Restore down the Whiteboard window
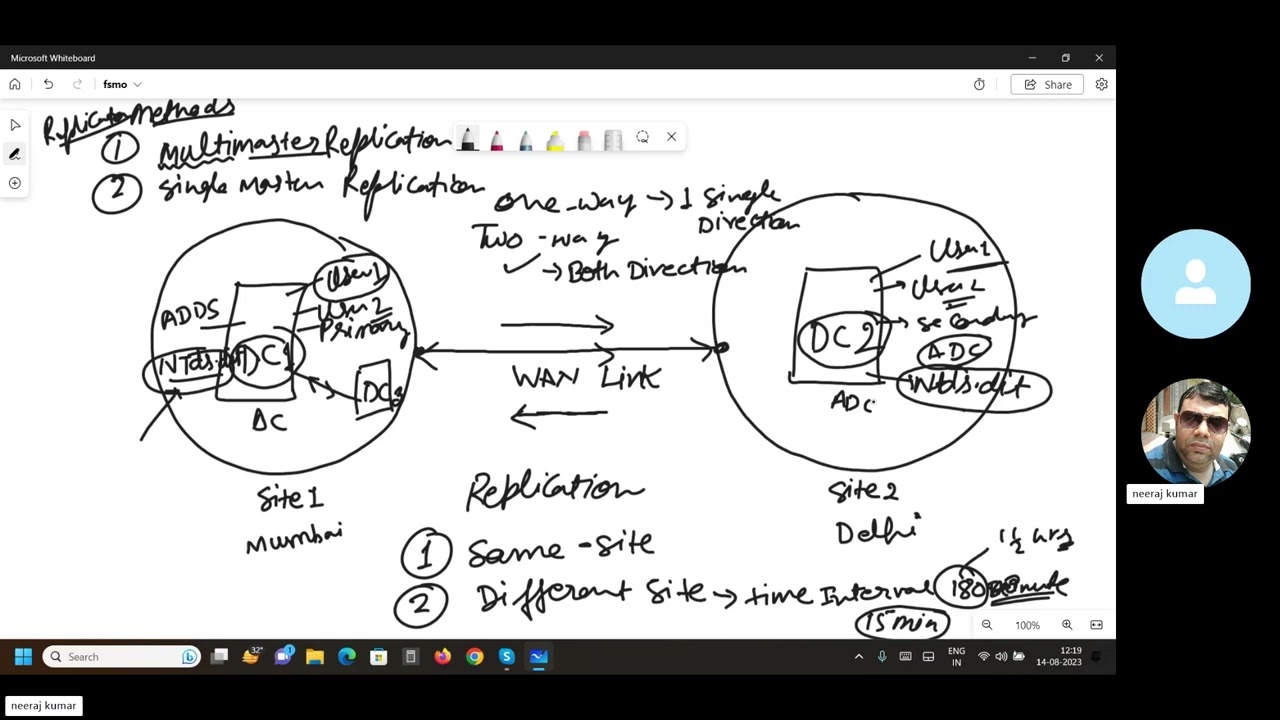The height and width of the screenshot is (720, 1280). 1065,58
